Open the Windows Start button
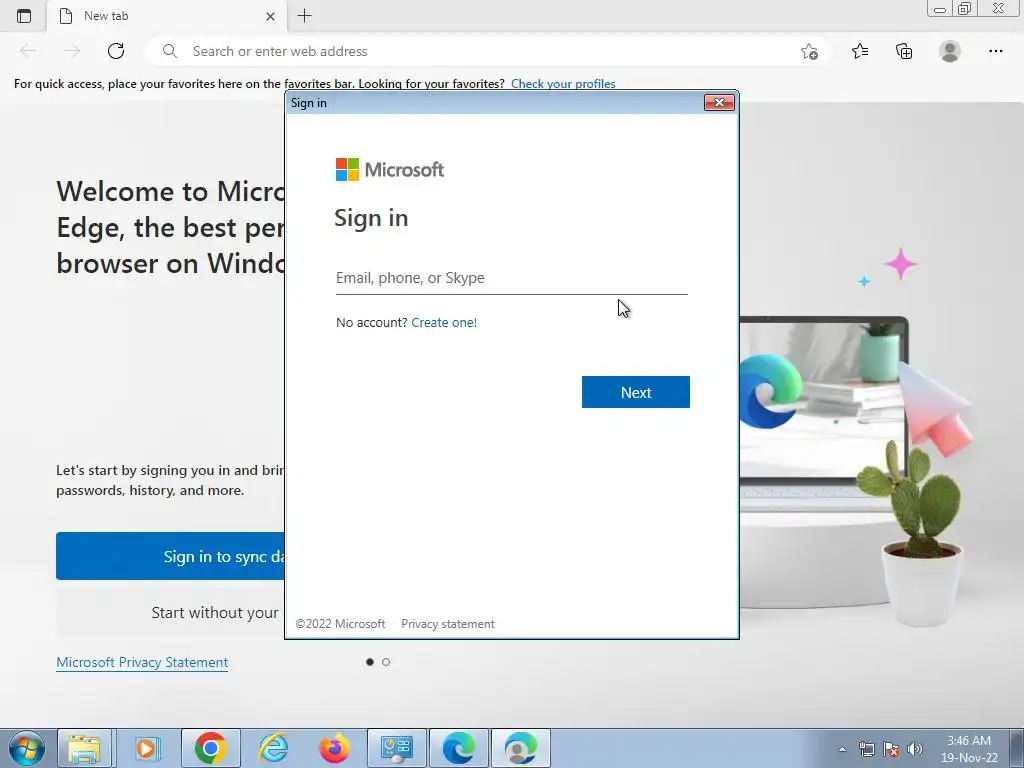The height and width of the screenshot is (768, 1024). point(26,748)
